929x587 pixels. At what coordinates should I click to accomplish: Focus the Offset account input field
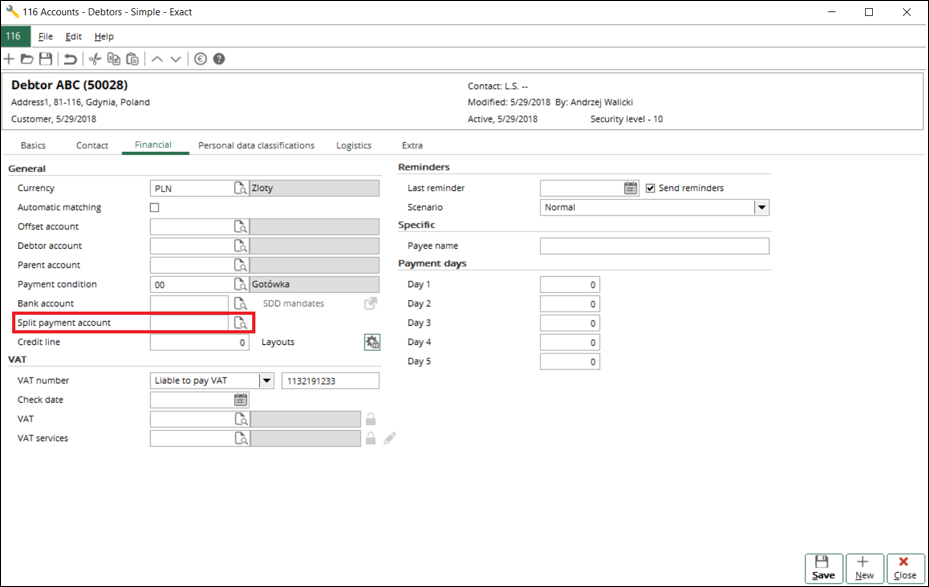[192, 227]
